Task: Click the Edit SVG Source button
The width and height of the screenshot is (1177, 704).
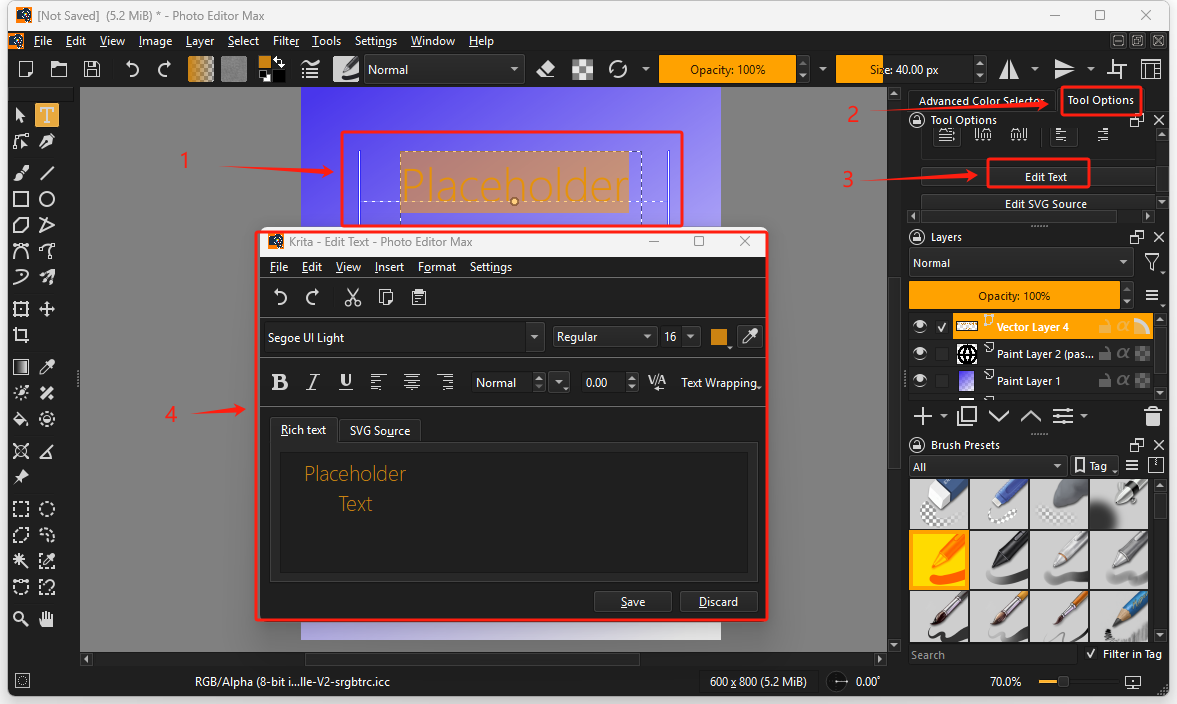Action: (1046, 204)
